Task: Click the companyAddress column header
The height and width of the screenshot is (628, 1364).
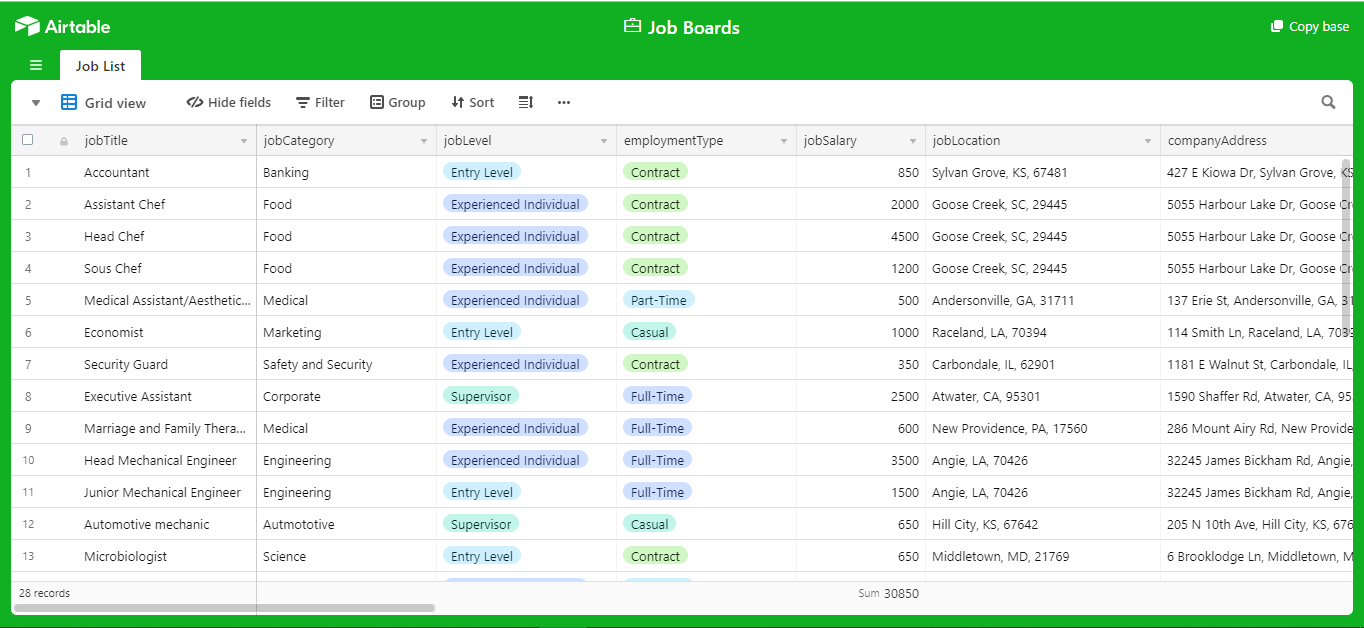Action: [1256, 141]
